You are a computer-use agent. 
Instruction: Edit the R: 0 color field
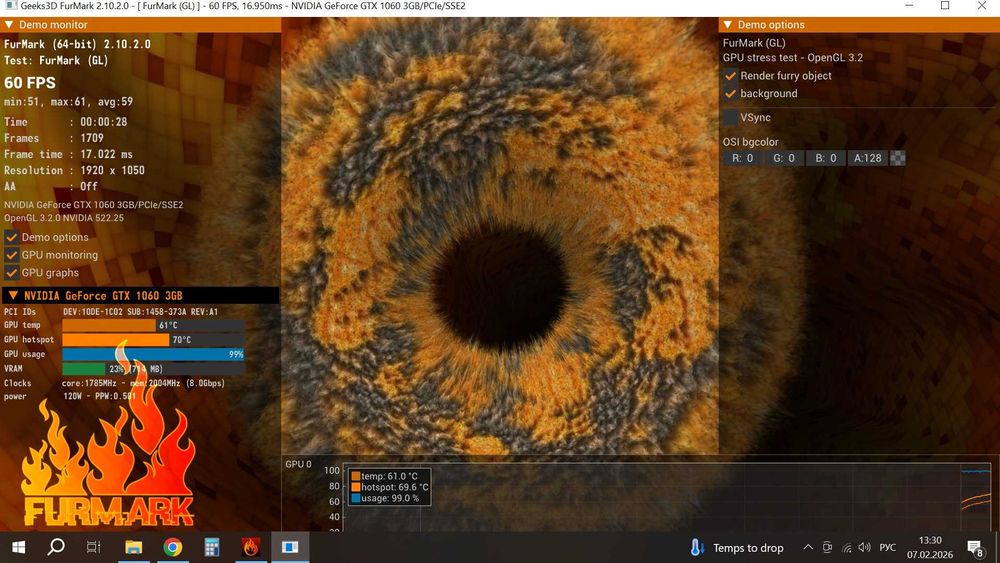point(742,158)
